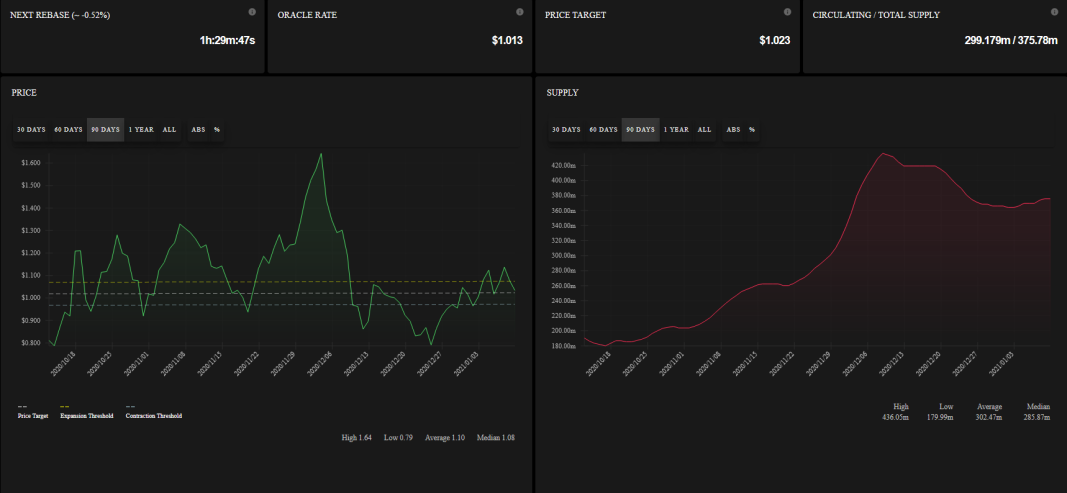Click the Median 1.08 price statistic

click(x=496, y=438)
